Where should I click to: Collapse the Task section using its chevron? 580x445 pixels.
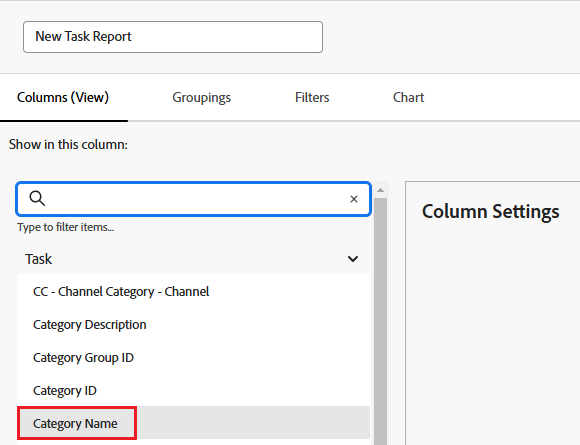pyautogui.click(x=353, y=259)
